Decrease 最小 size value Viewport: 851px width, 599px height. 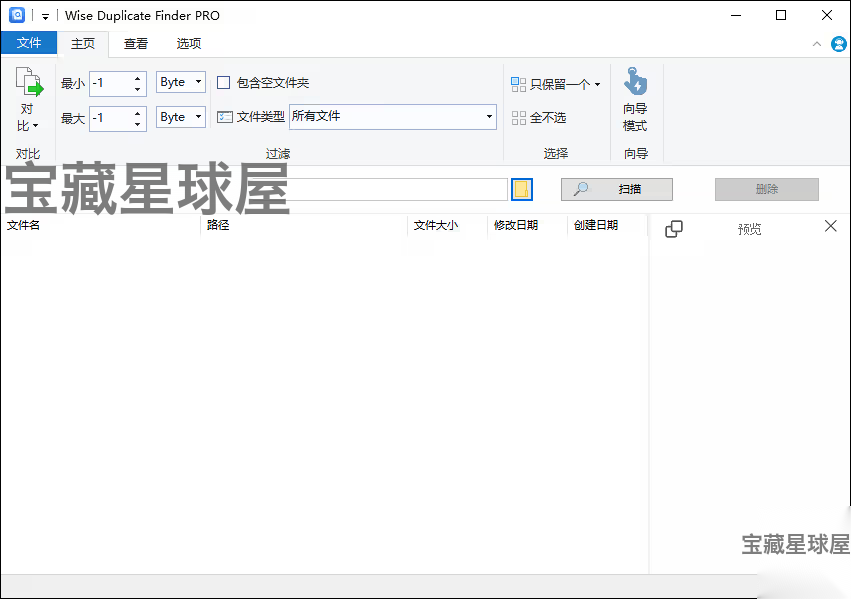(138, 89)
